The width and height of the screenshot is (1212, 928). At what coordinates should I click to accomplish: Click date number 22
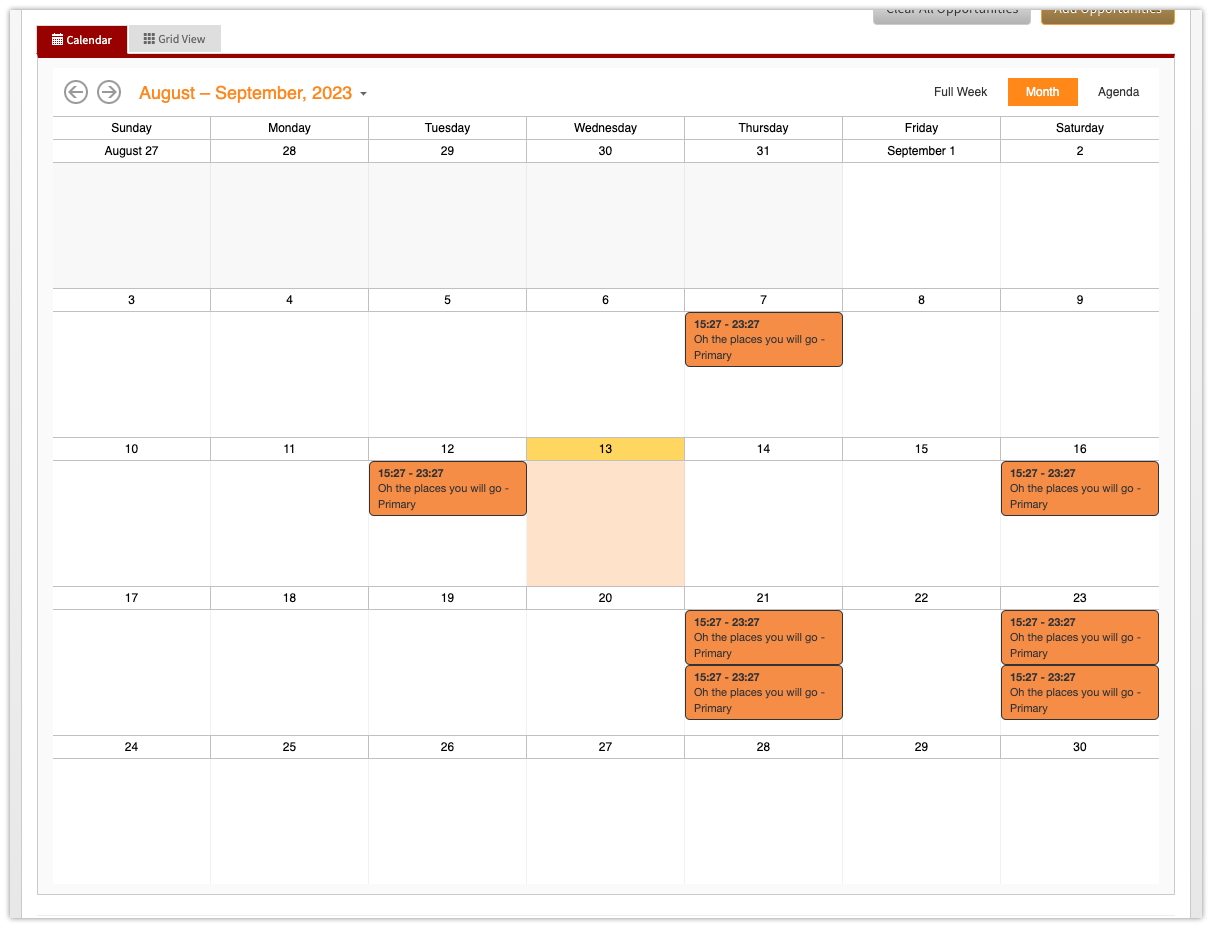click(921, 598)
